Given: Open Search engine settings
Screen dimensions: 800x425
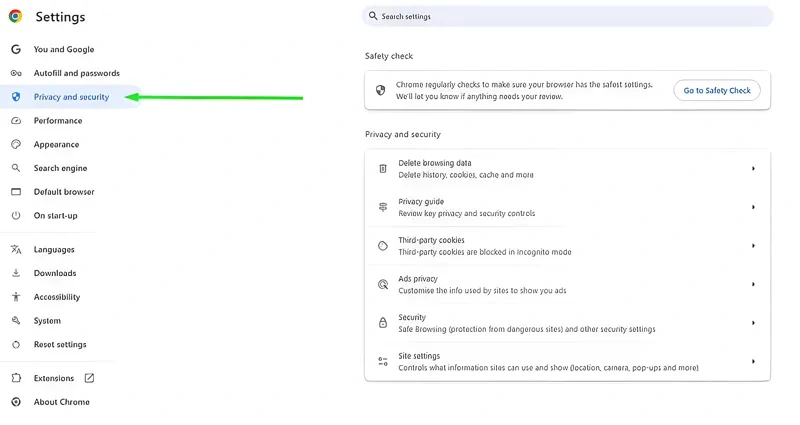Looking at the screenshot, I should point(60,168).
